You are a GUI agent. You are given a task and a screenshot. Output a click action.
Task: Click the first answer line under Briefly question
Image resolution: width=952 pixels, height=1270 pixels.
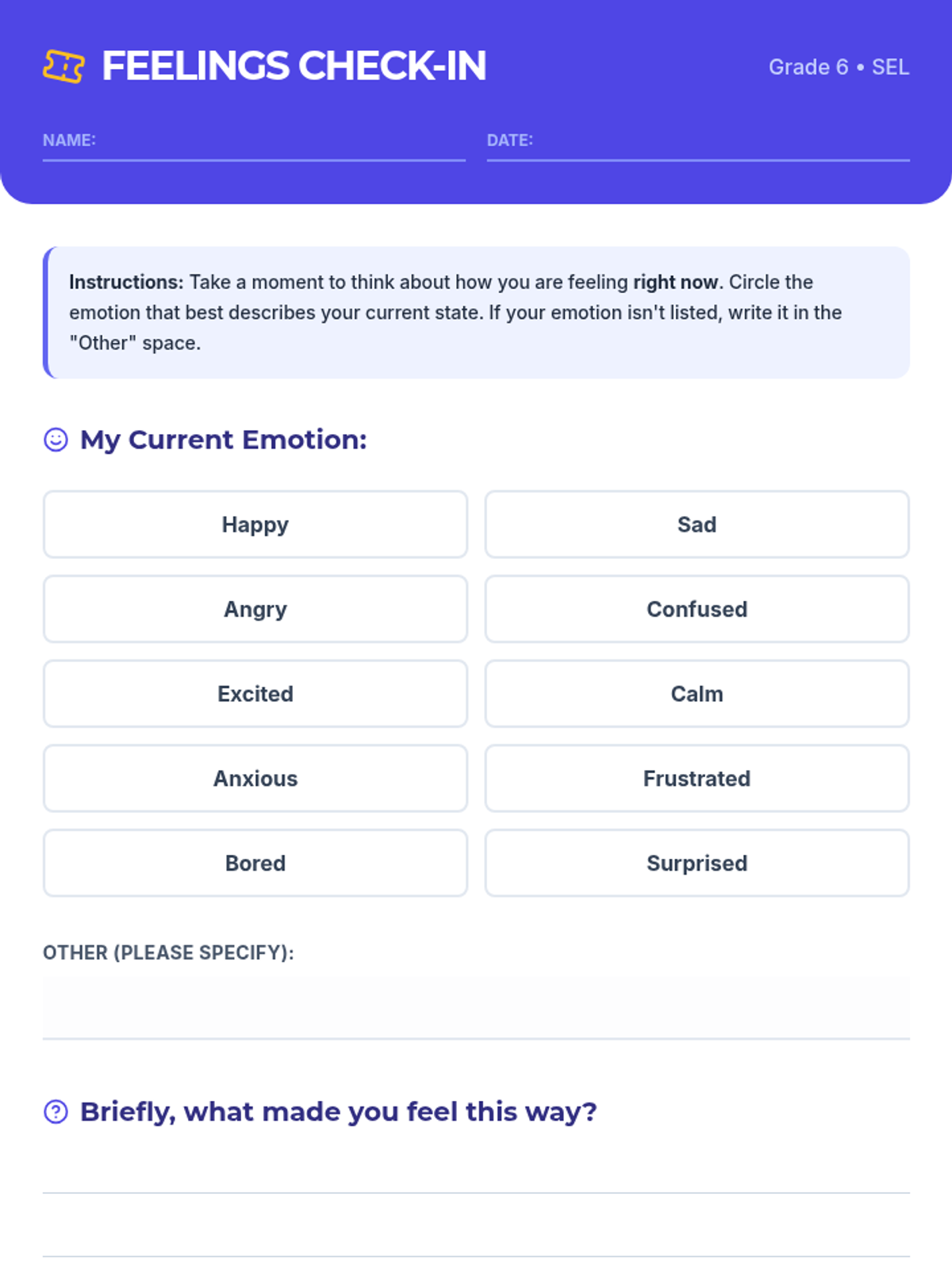click(476, 1175)
